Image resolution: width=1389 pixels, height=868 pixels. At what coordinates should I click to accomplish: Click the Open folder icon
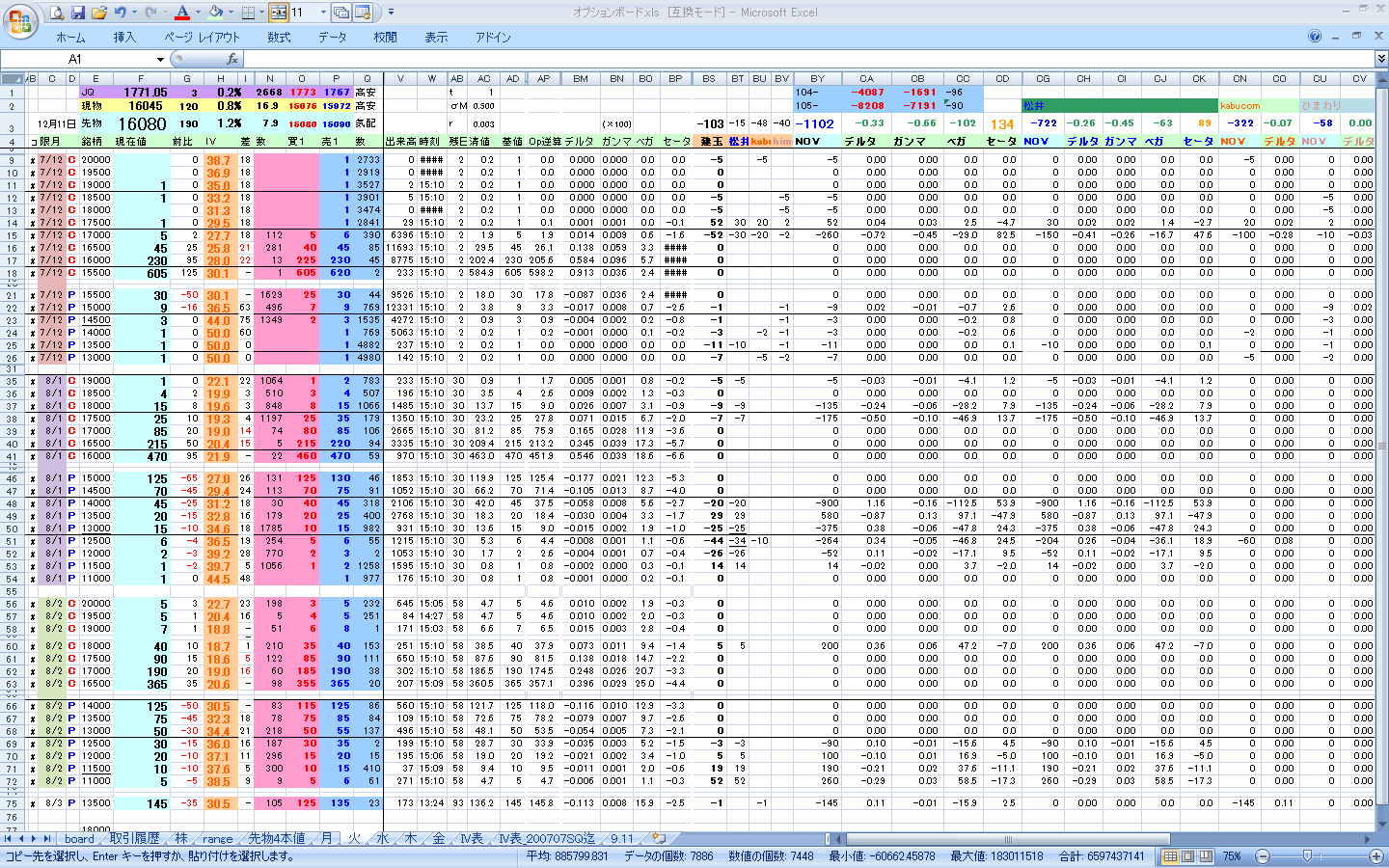click(x=99, y=13)
